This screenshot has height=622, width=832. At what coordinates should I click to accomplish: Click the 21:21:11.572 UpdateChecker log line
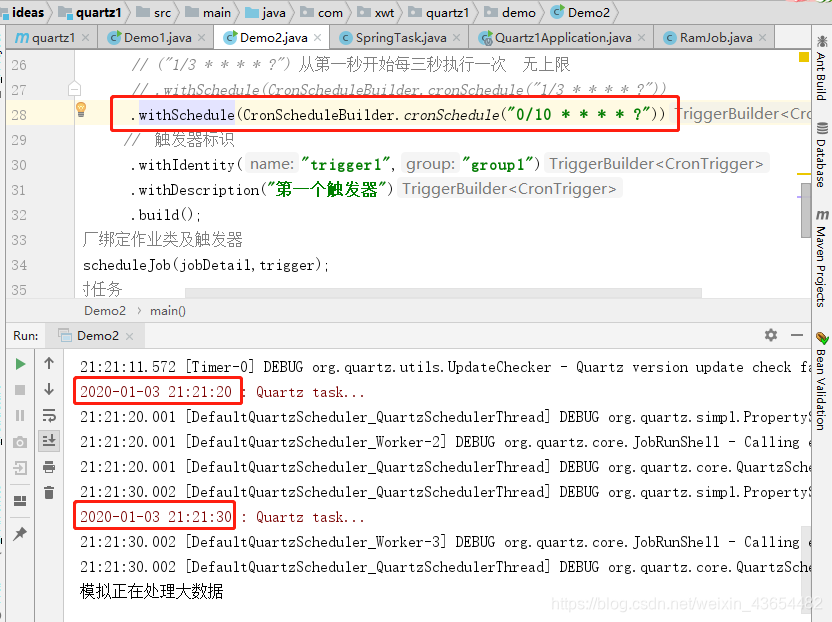tap(445, 367)
